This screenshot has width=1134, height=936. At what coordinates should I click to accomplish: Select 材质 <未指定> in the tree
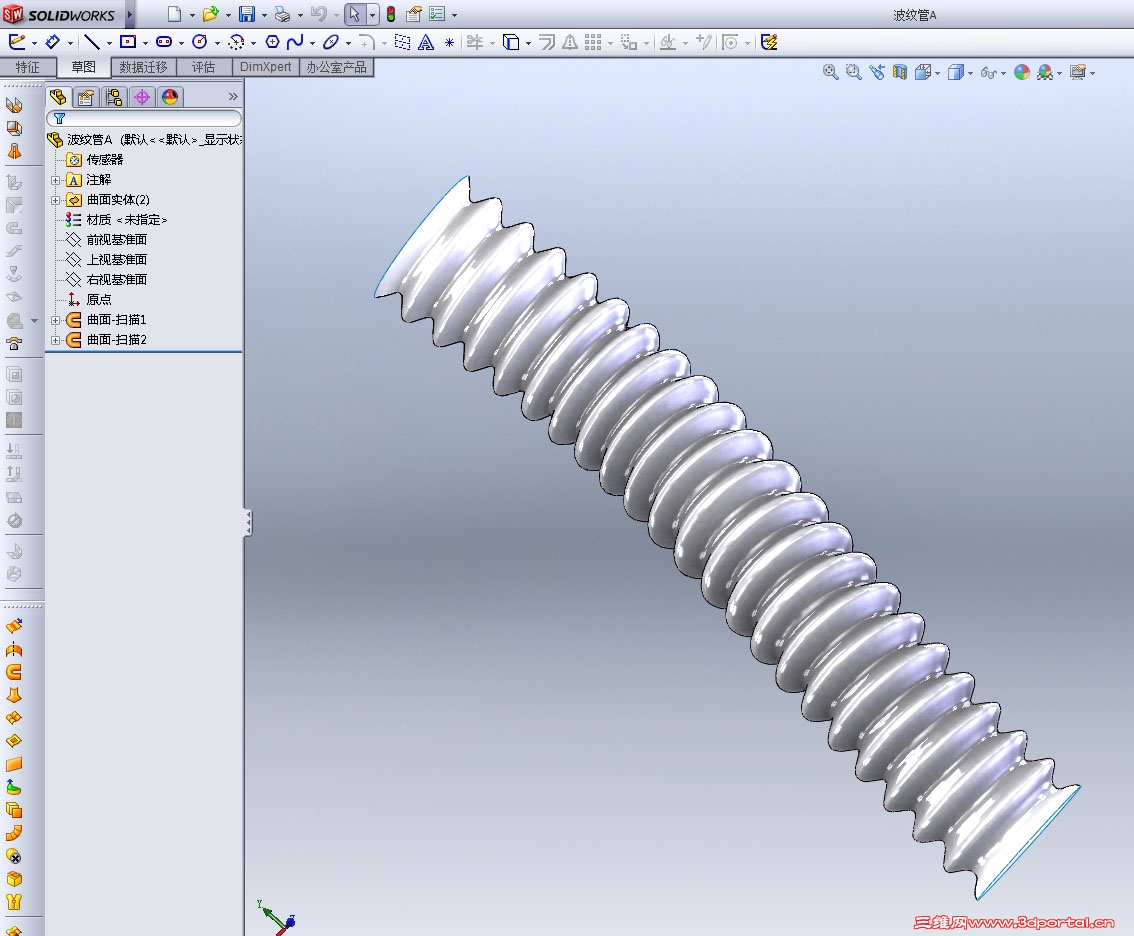[127, 220]
